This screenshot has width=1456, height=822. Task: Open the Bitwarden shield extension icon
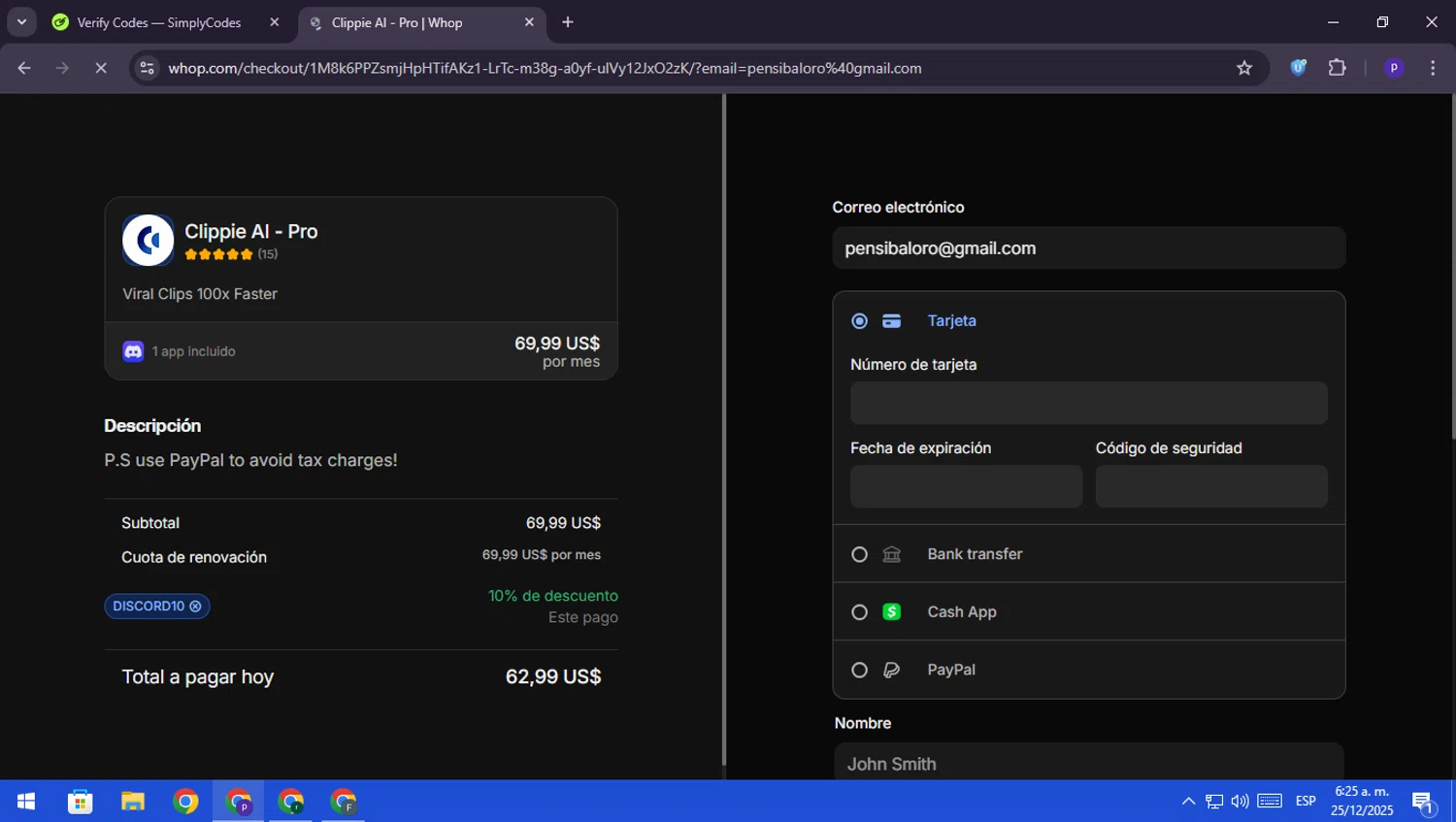coord(1298,68)
